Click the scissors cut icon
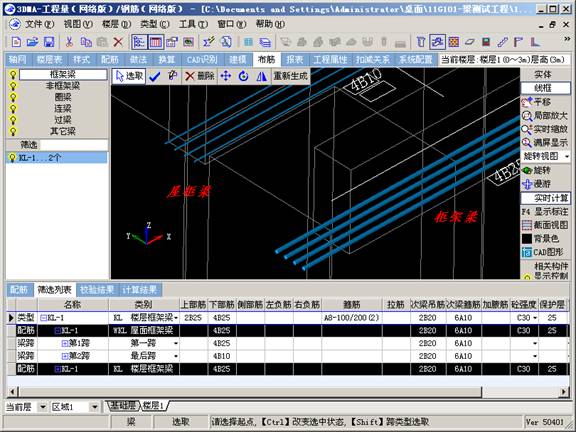 69,42
